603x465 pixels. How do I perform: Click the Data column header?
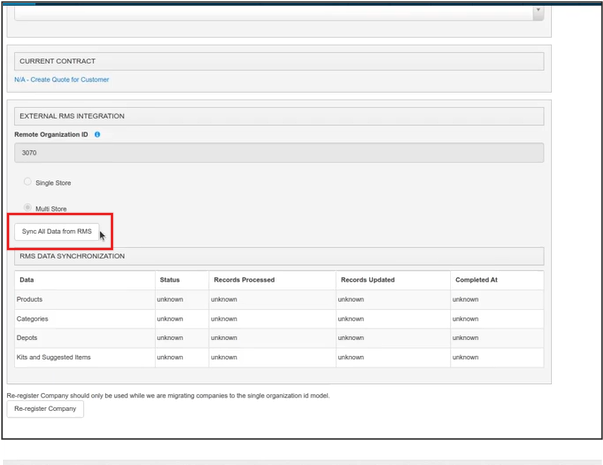coord(27,279)
